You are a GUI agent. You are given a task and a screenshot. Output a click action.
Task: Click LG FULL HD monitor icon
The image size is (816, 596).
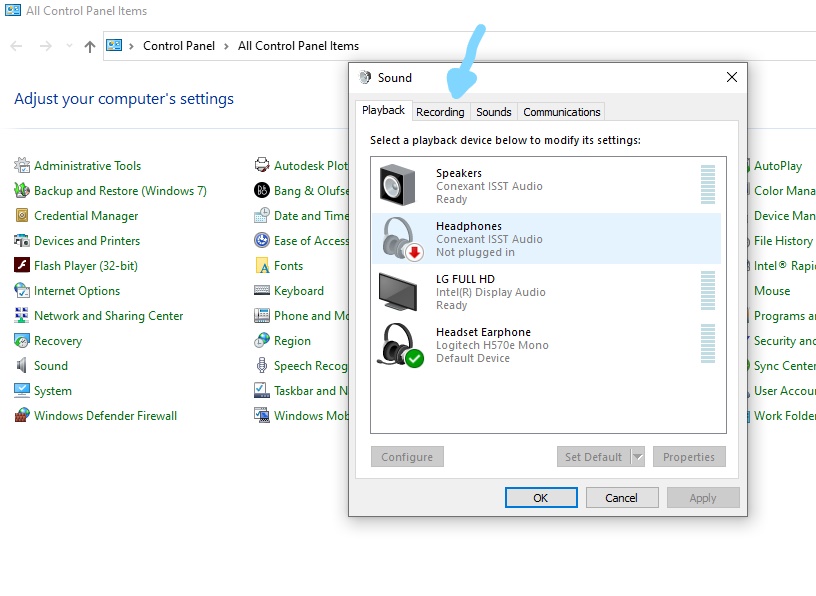tap(398, 292)
